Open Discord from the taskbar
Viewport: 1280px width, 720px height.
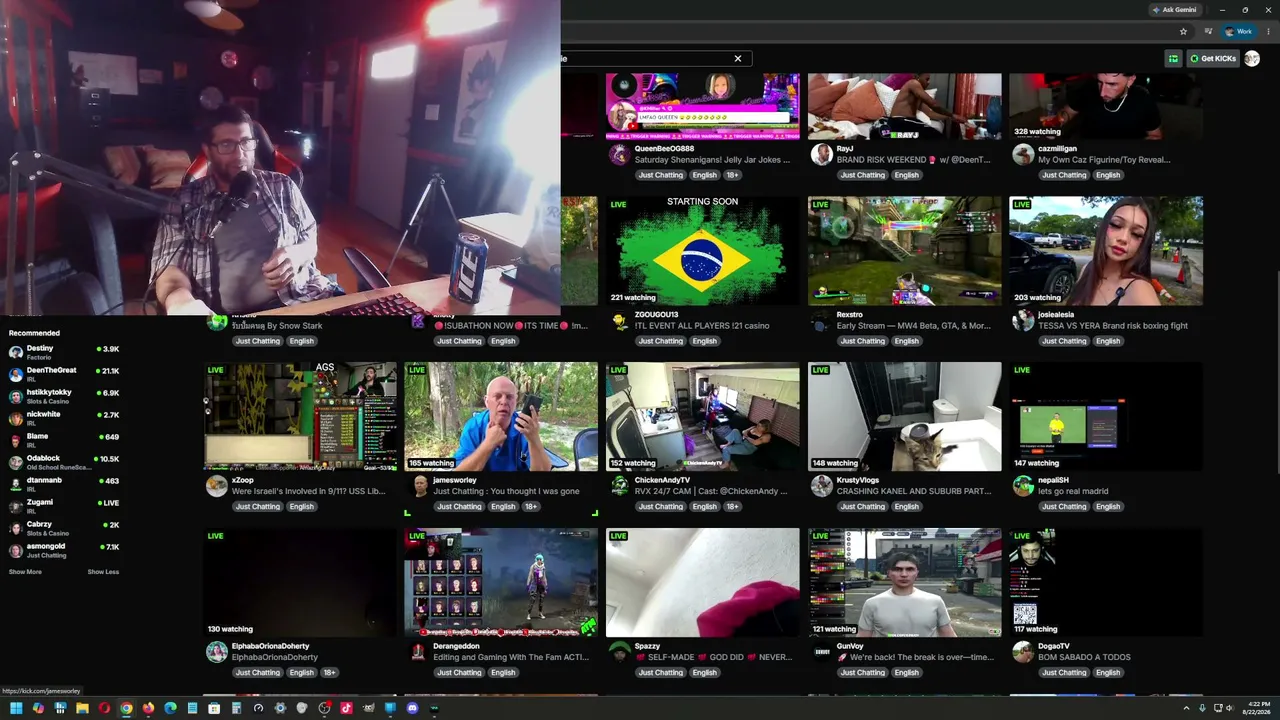coord(412,708)
